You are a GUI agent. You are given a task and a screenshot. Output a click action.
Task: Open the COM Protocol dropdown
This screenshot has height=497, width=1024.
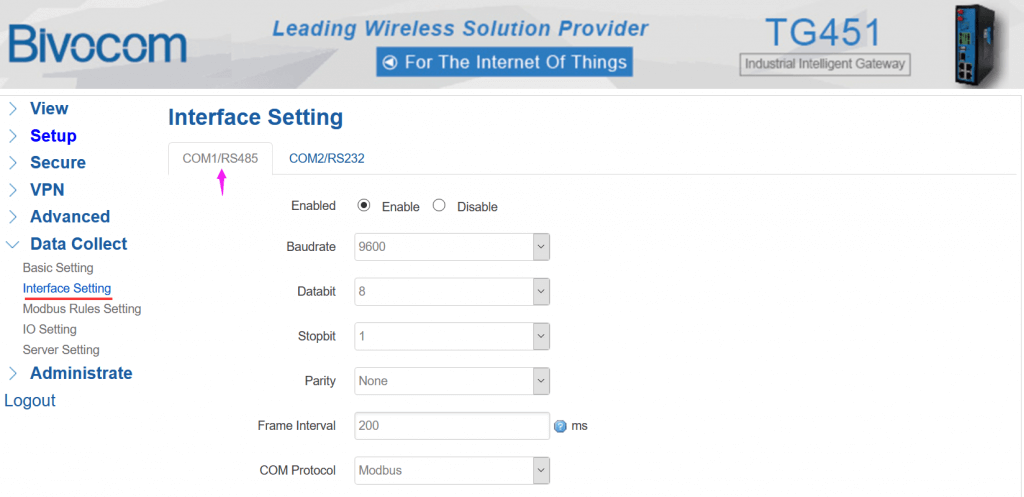click(x=452, y=470)
